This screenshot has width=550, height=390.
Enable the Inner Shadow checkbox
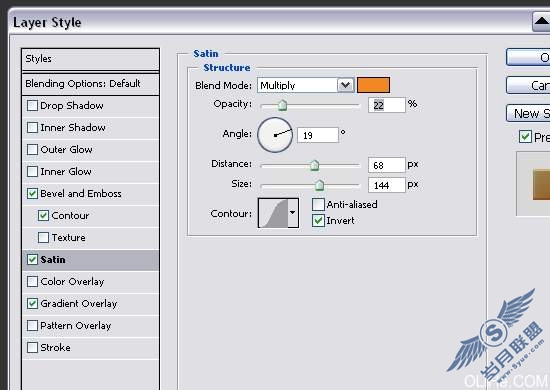click(32, 128)
